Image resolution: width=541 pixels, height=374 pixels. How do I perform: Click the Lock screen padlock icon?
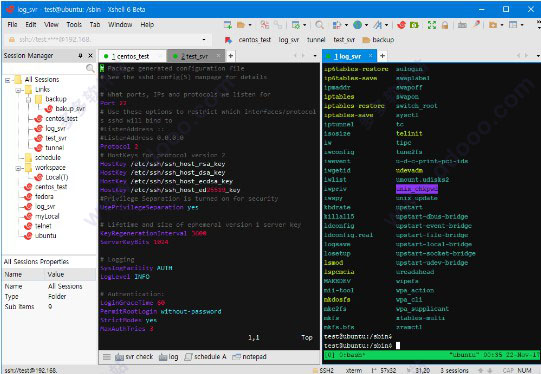[x=445, y=25]
